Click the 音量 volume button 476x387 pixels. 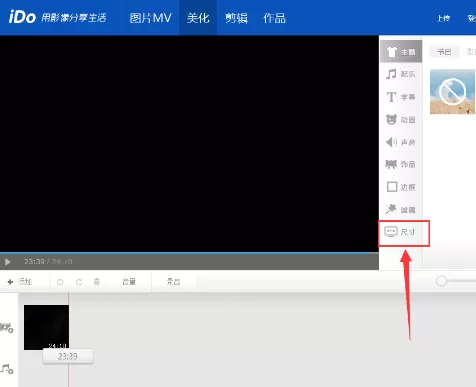tap(129, 282)
